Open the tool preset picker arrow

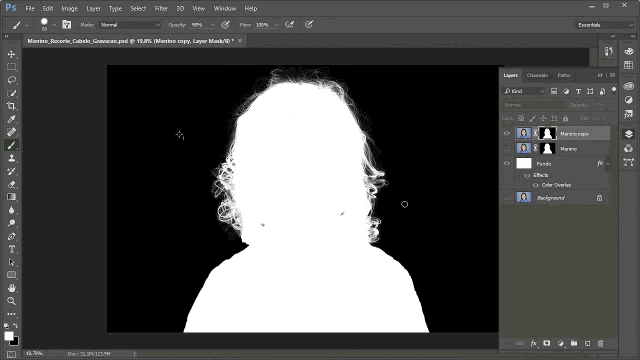[x=27, y=25]
